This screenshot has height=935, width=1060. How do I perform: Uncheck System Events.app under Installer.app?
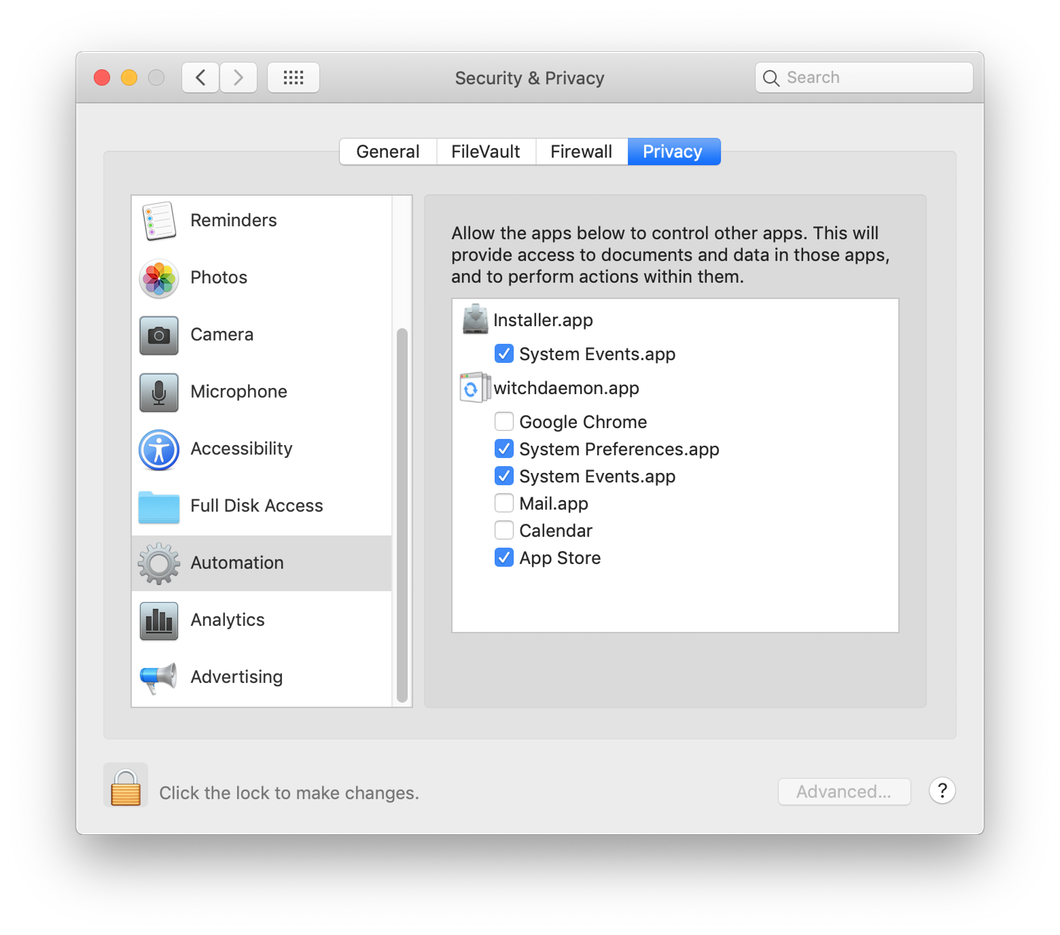[504, 354]
